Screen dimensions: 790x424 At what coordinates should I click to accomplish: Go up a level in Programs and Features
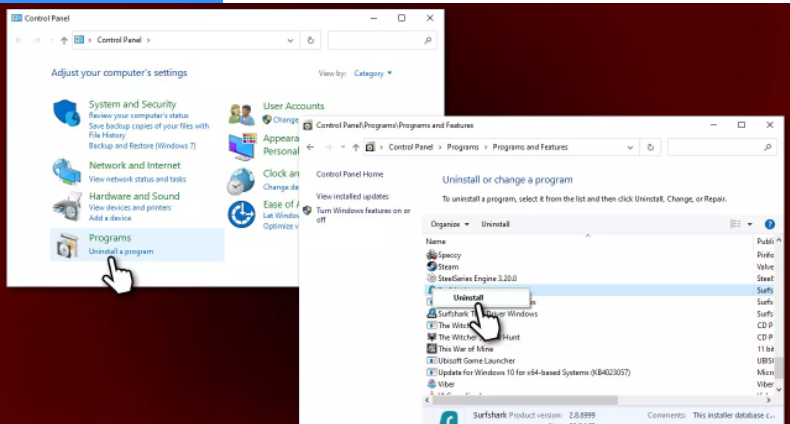(x=356, y=147)
